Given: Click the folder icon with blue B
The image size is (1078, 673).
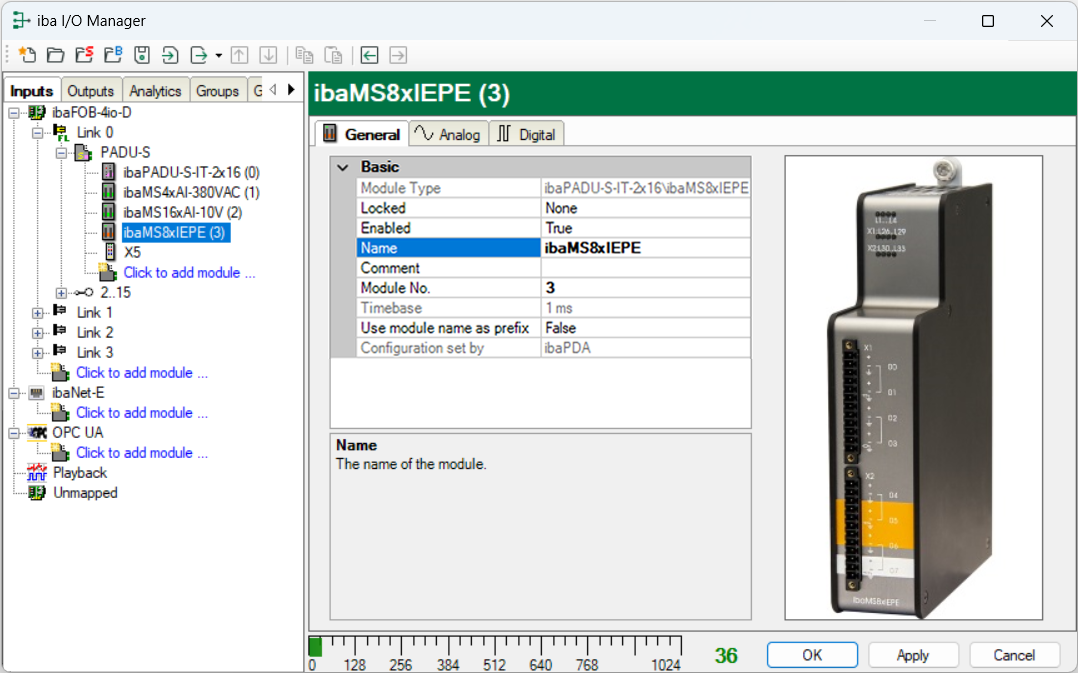Looking at the screenshot, I should pyautogui.click(x=113, y=55).
